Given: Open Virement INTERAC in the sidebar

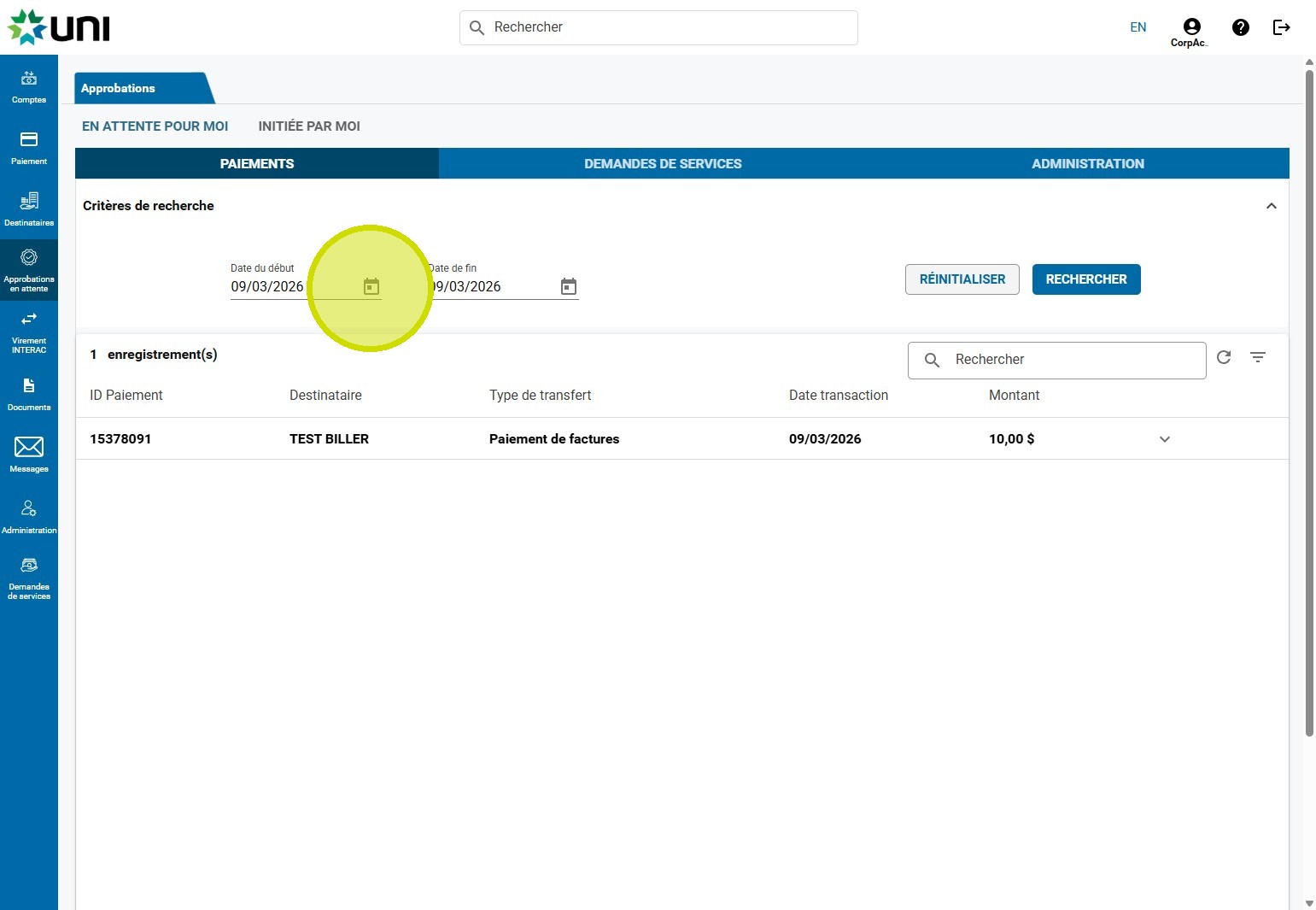Looking at the screenshot, I should (29, 332).
